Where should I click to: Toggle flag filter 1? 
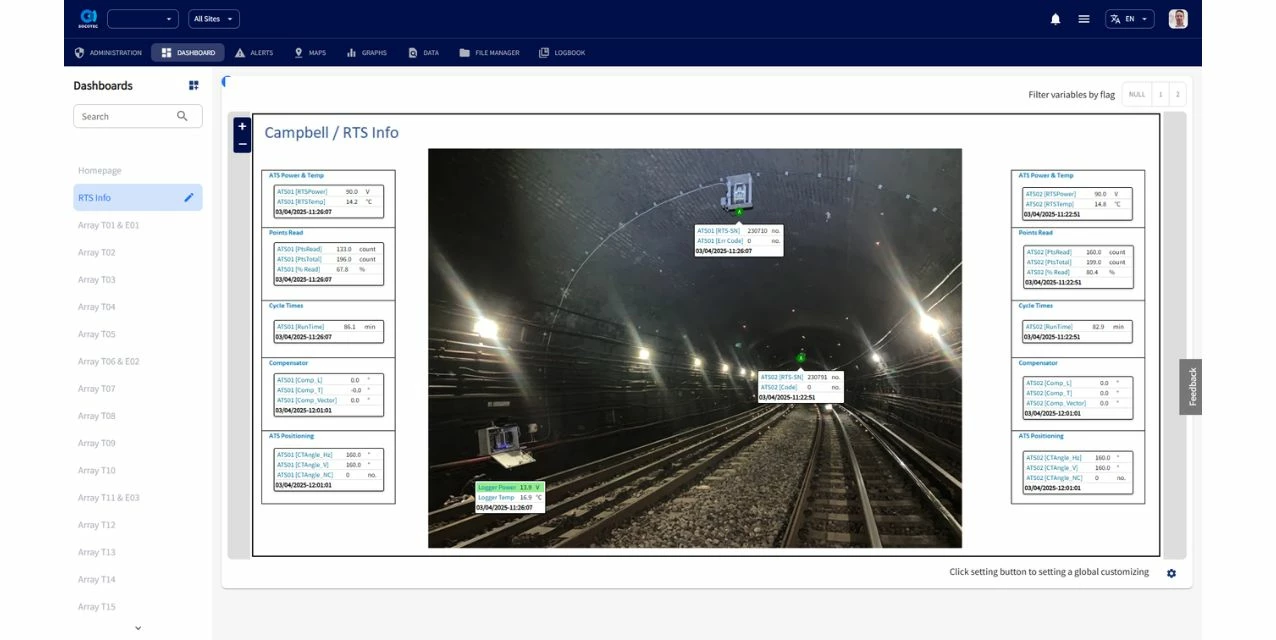click(1160, 95)
